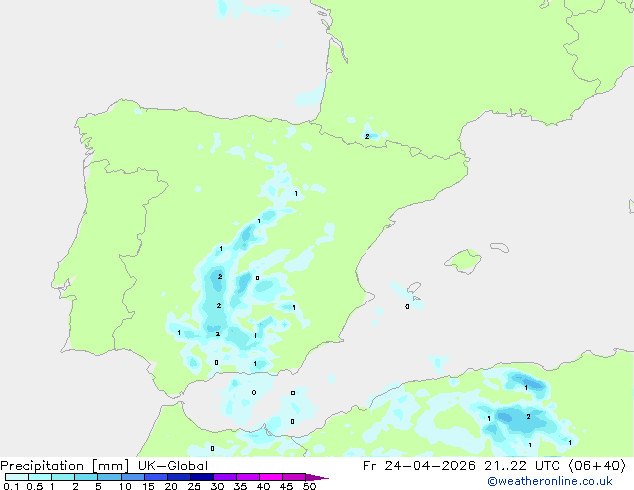Viewport: 634px width, 490px height.
Task: Click the '25' legend scale value
Action: 194,486
